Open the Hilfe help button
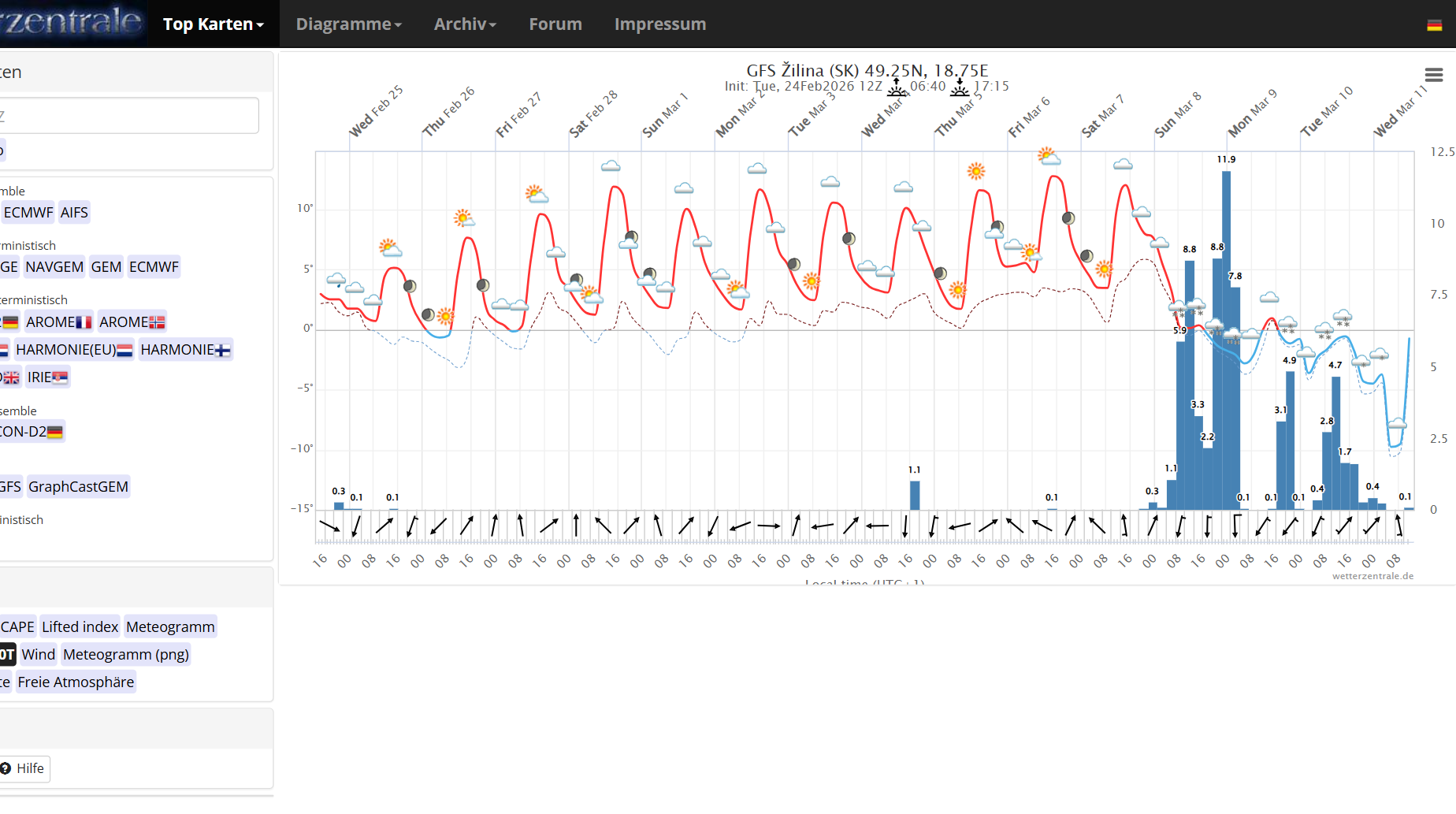The image size is (1456, 814). (23, 768)
